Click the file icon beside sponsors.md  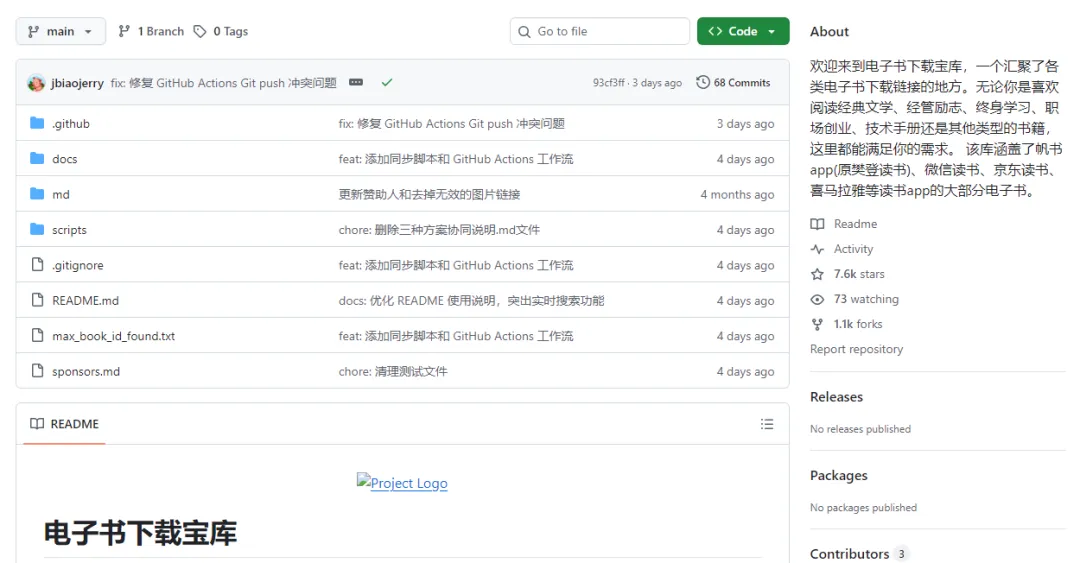click(37, 371)
